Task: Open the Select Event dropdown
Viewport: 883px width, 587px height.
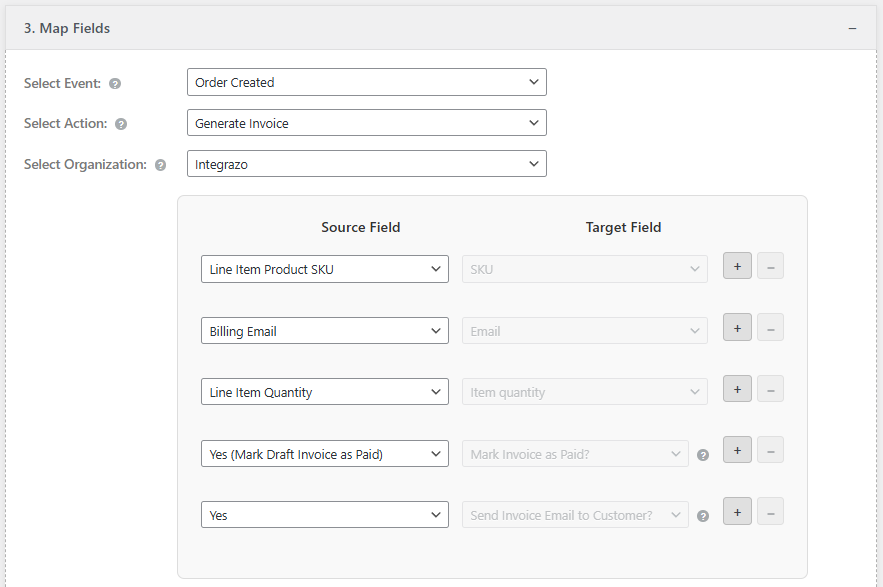Action: point(366,82)
